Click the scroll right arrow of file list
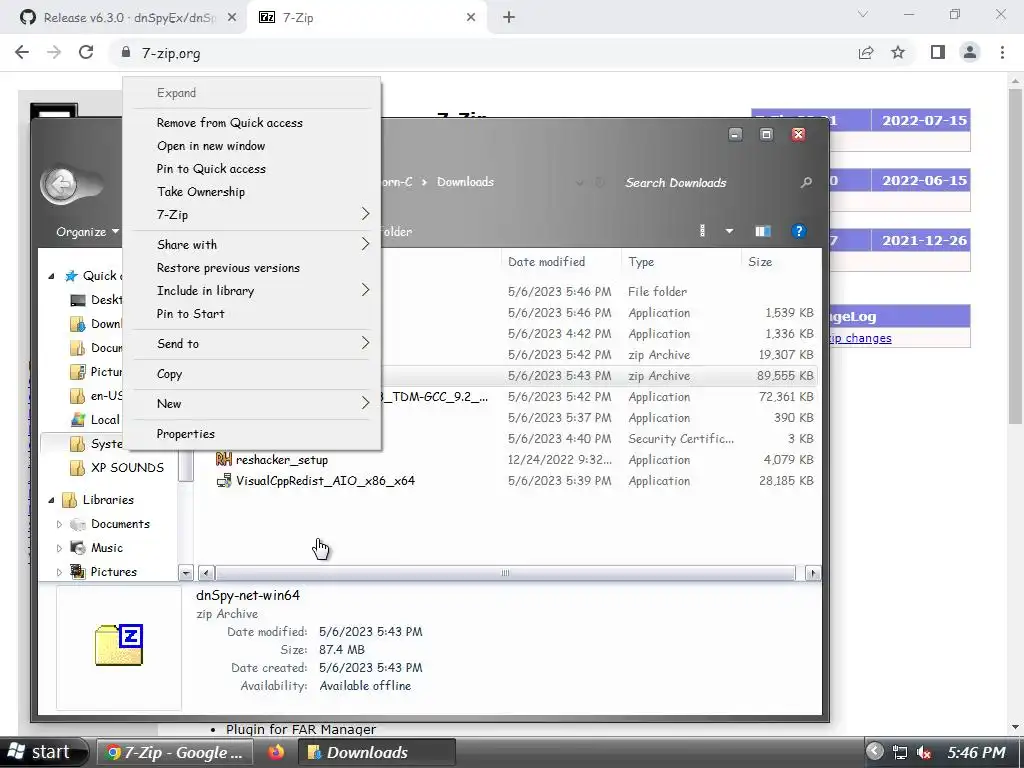 [x=812, y=573]
